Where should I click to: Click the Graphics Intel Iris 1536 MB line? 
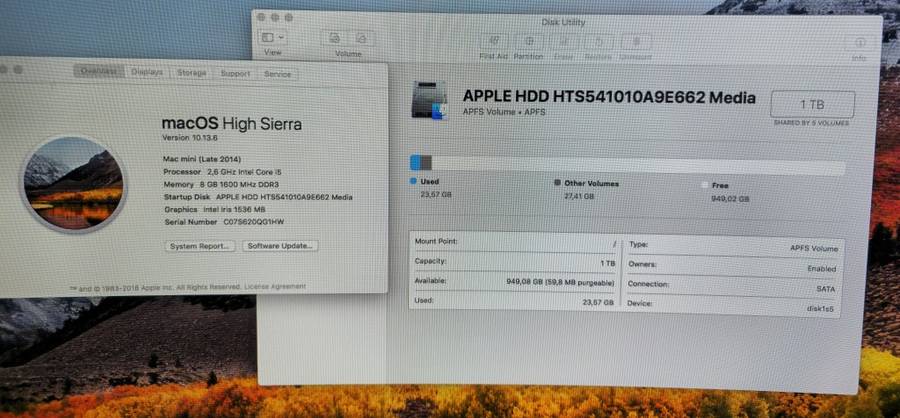215,210
